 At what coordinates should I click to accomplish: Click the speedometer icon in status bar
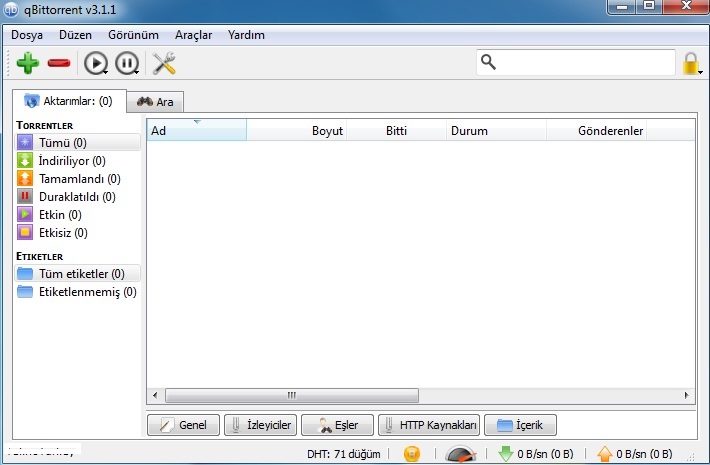click(461, 454)
